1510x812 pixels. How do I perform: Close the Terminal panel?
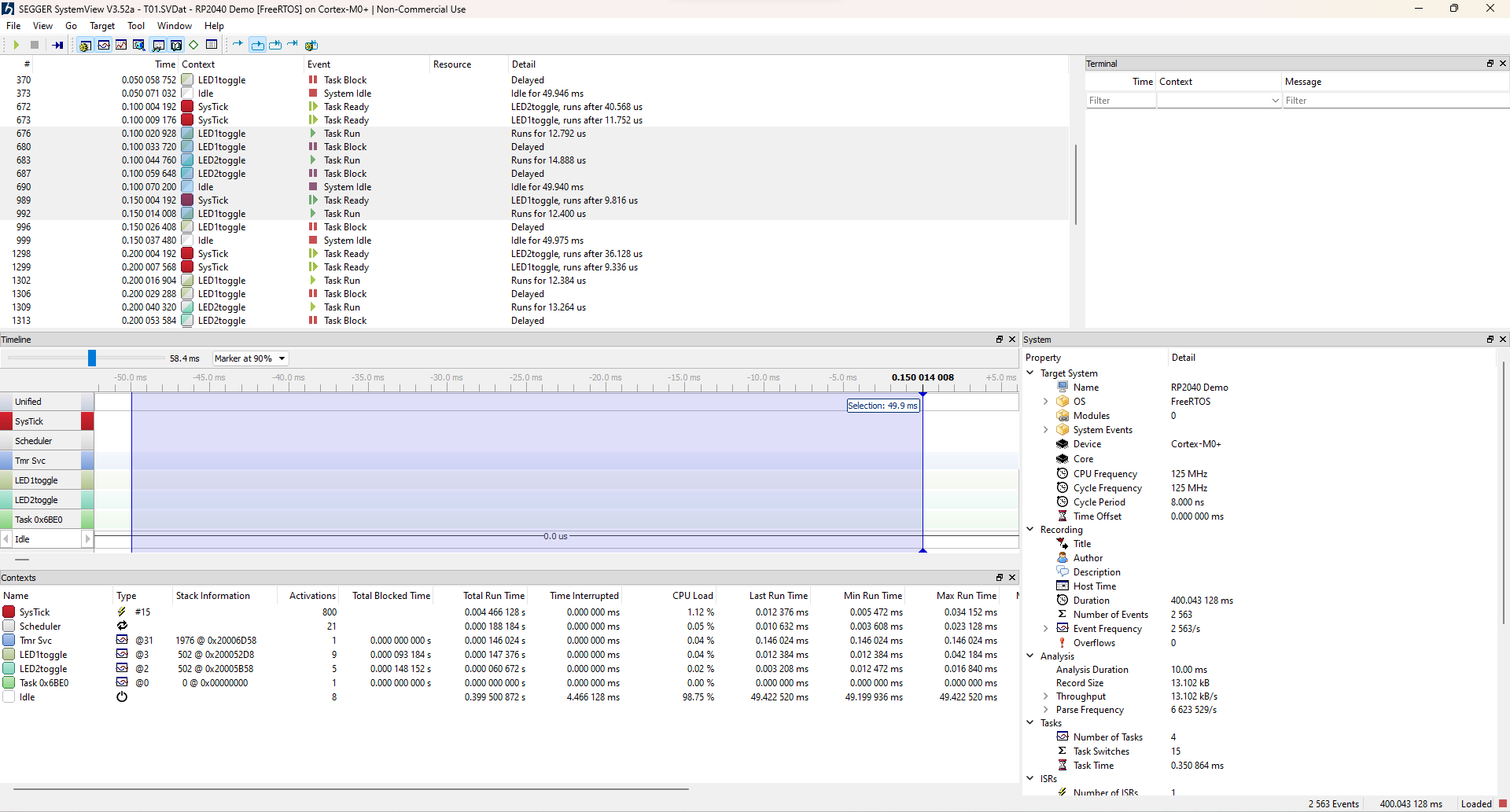pos(1502,64)
